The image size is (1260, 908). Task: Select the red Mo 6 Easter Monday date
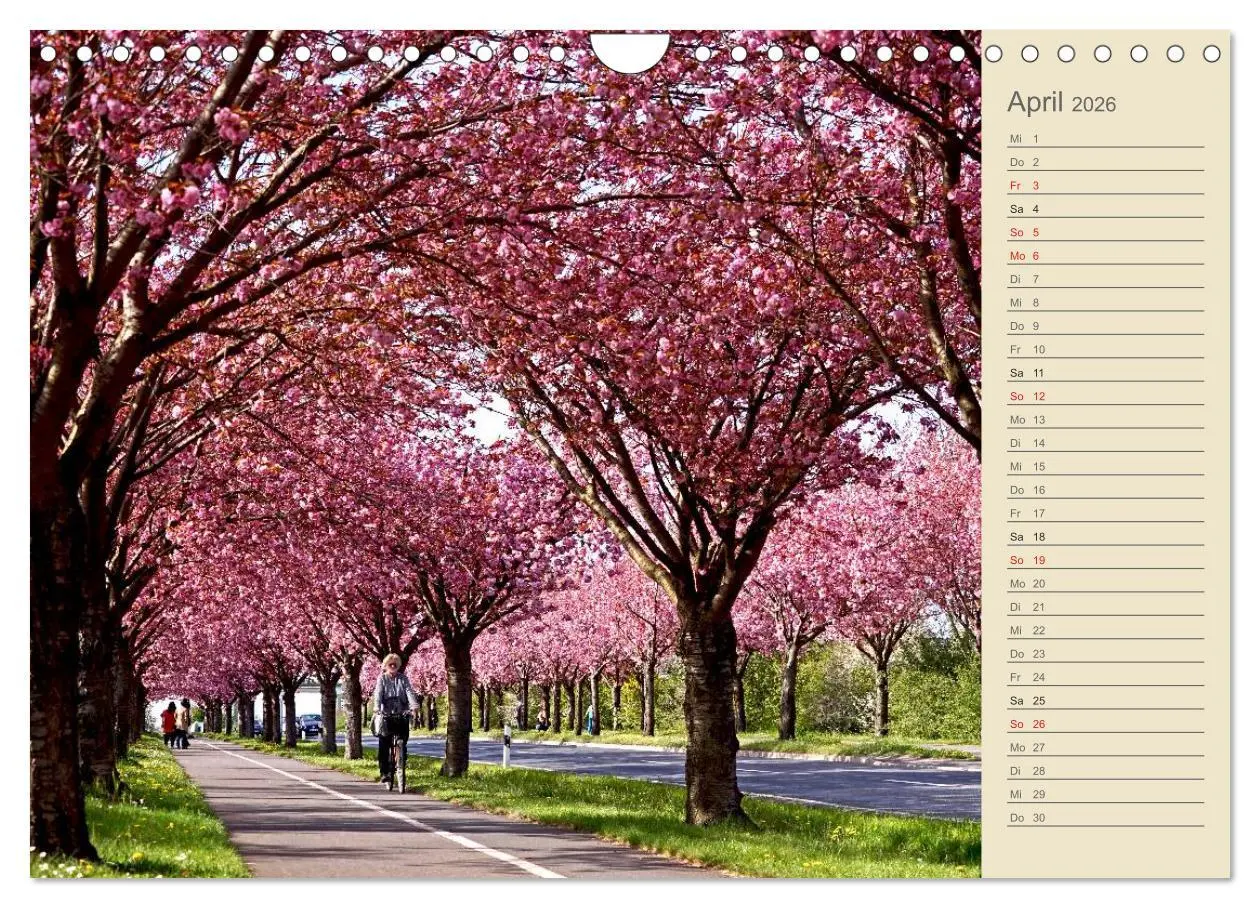(1027, 255)
